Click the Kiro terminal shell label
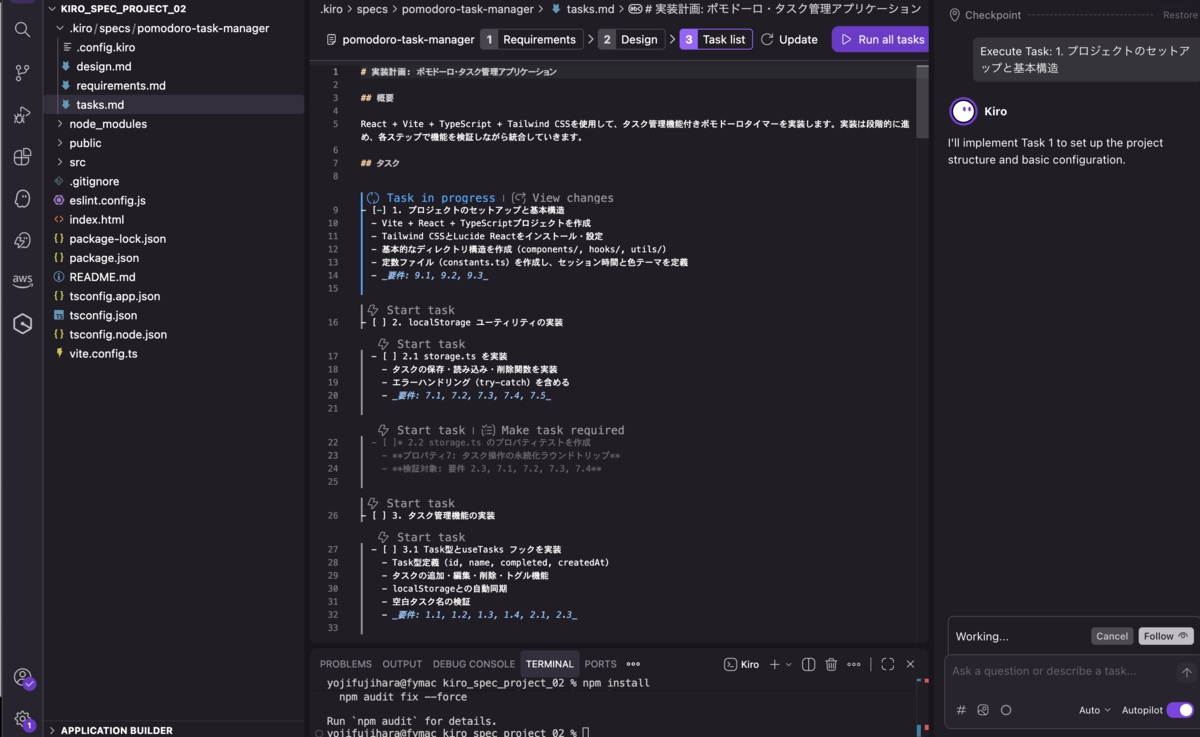The width and height of the screenshot is (1200, 737). point(742,664)
